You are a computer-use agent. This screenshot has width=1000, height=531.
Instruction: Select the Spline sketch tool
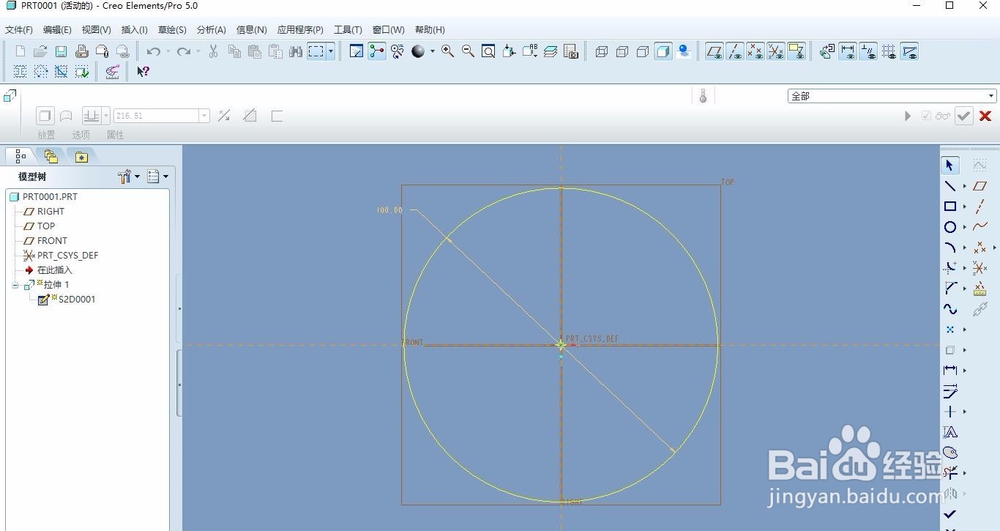pyautogui.click(x=950, y=309)
